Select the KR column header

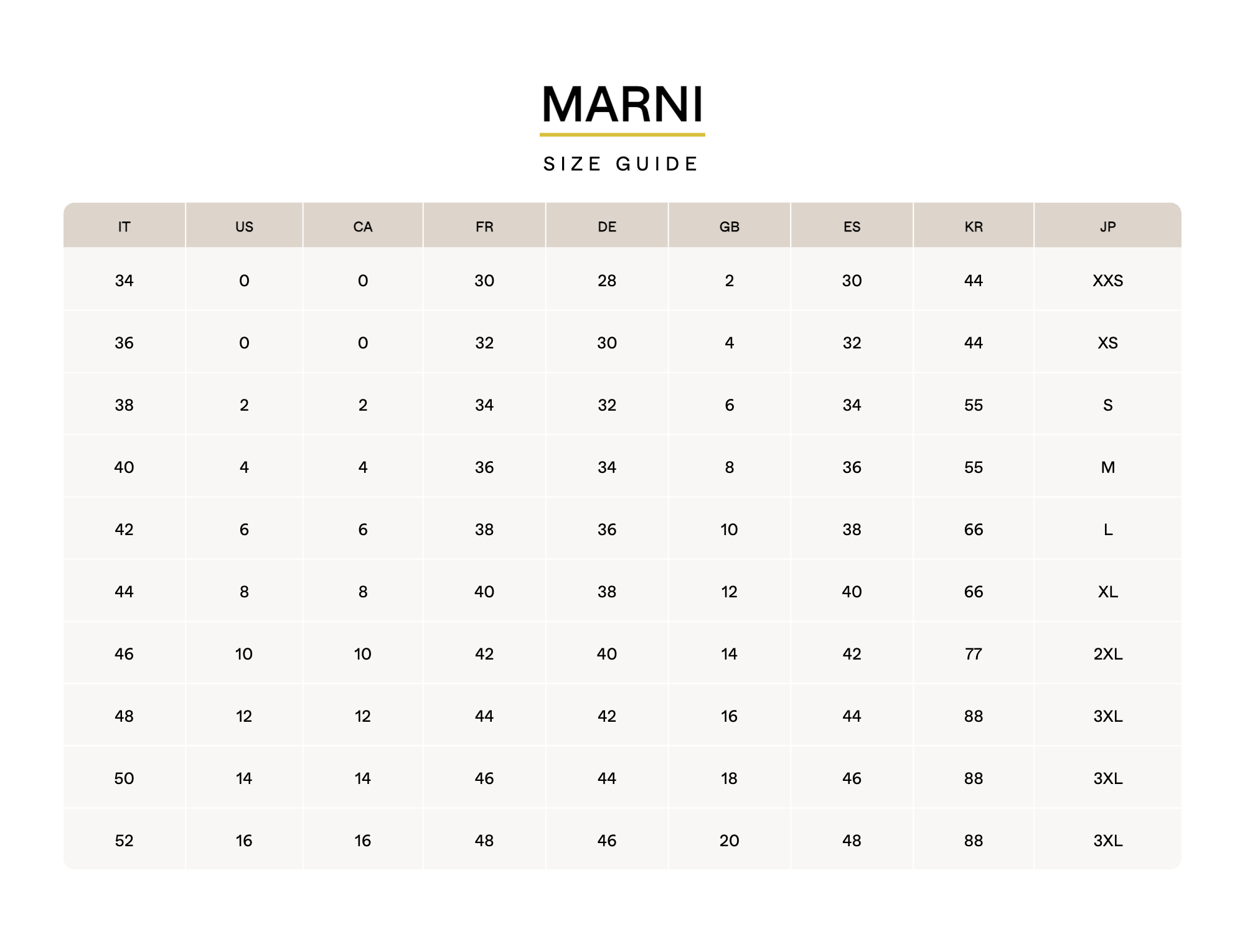point(974,226)
